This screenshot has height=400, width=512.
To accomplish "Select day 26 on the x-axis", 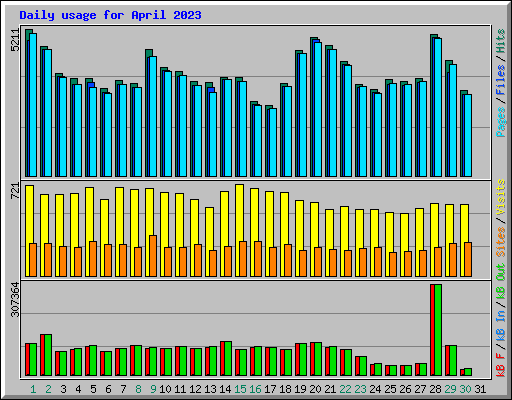I will [405, 389].
